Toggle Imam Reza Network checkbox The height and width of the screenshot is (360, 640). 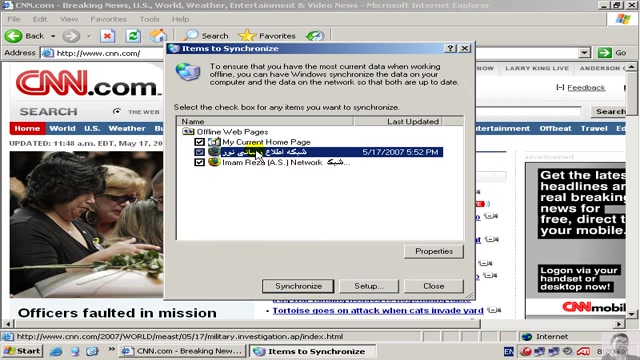click(199, 162)
